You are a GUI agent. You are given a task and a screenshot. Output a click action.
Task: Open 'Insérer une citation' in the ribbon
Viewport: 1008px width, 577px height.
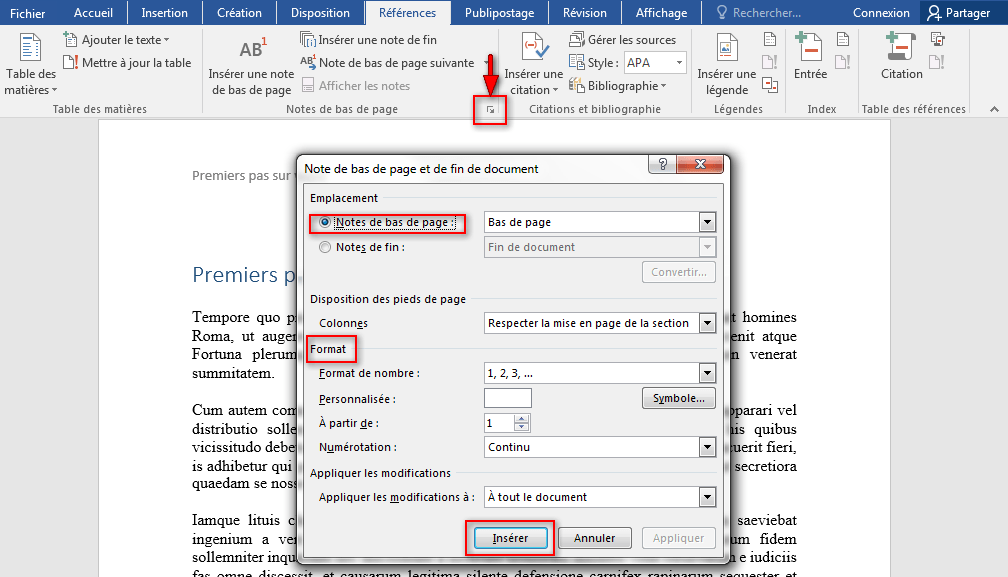click(x=534, y=70)
